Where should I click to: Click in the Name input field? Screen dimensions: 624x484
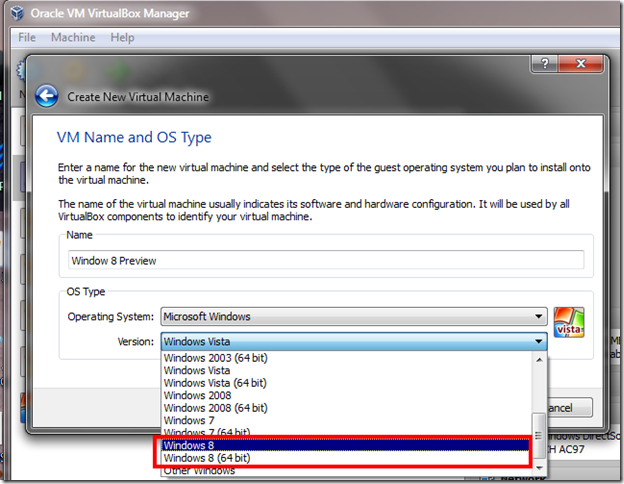point(326,260)
